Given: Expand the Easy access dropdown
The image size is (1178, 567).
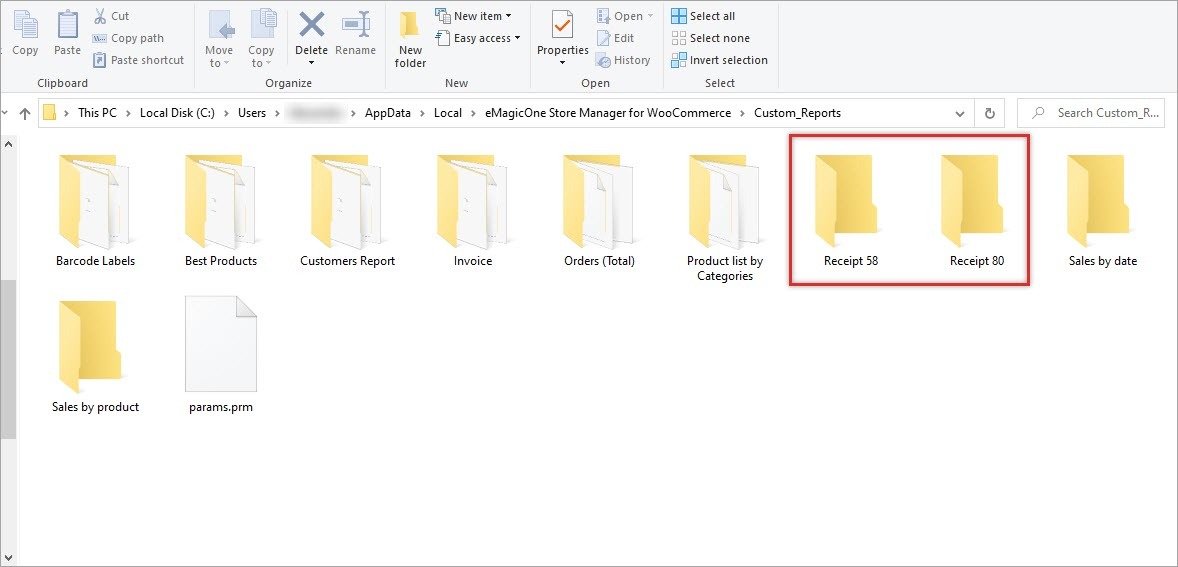Looking at the screenshot, I should [x=478, y=38].
